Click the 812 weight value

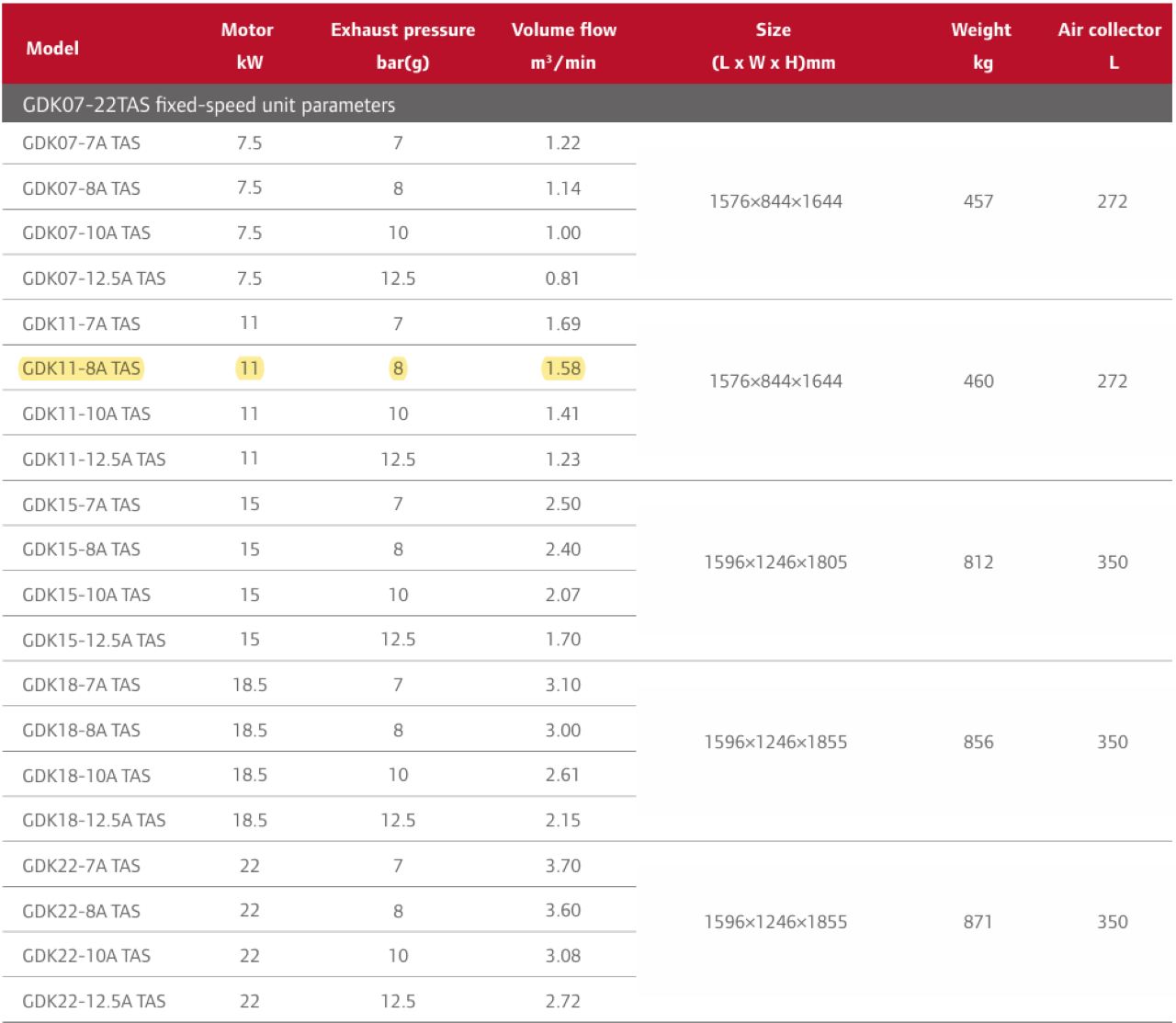[x=978, y=563]
